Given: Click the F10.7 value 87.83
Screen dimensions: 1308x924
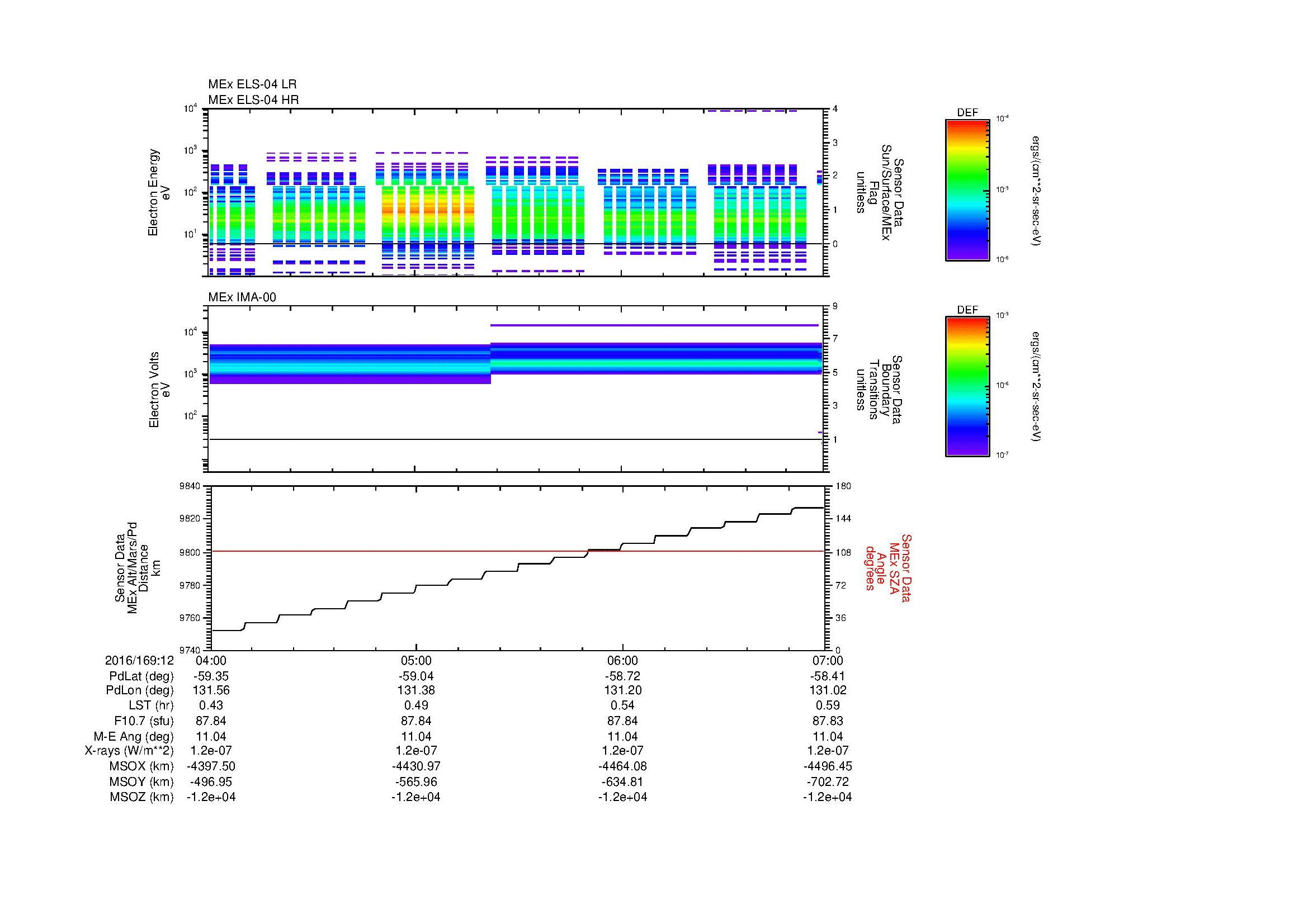Looking at the screenshot, I should (828, 721).
